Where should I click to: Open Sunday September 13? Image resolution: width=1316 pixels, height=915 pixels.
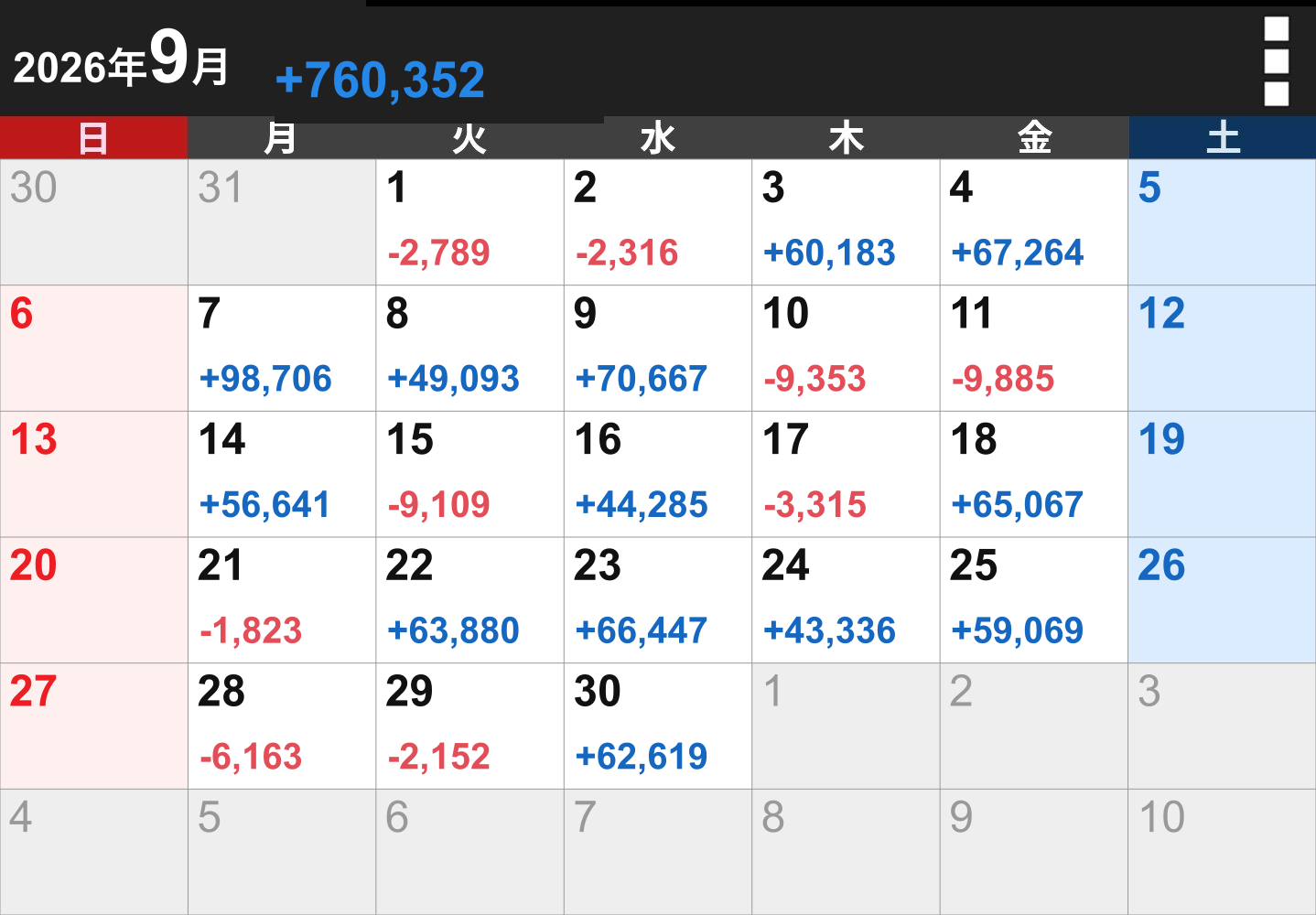point(94,474)
